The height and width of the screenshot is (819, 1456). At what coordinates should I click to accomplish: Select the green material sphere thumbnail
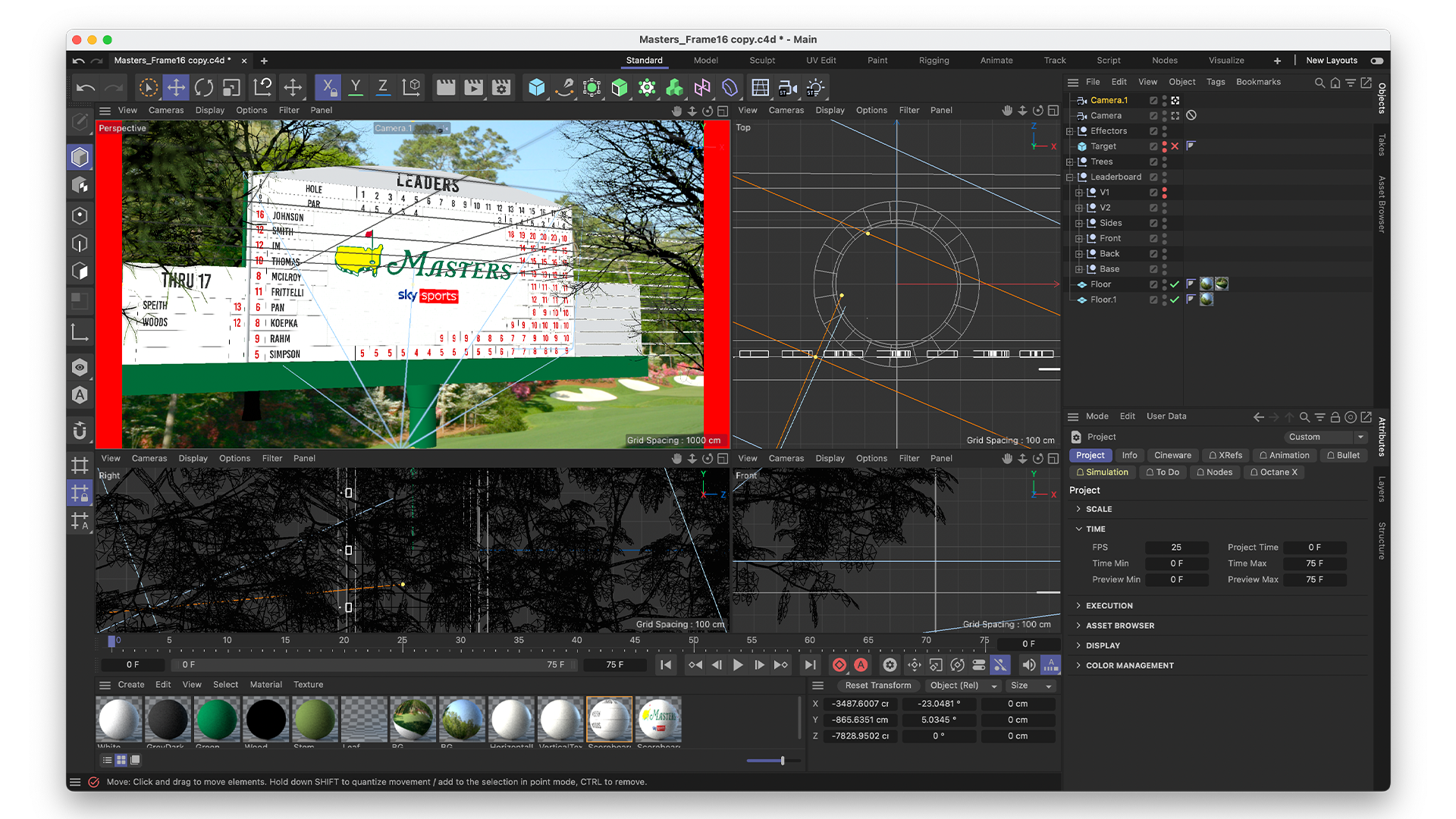[217, 719]
